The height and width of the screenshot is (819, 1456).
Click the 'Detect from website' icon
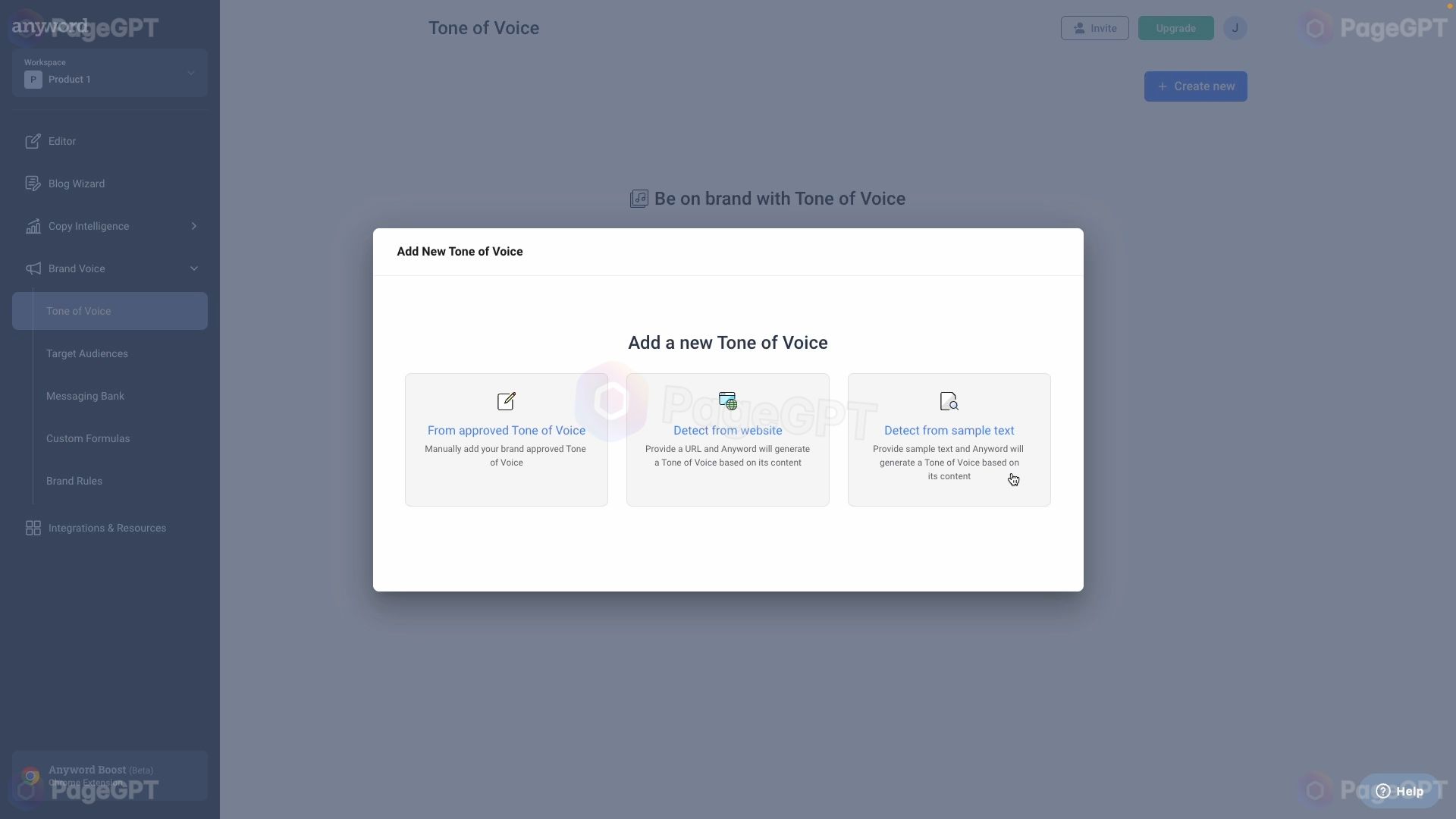[x=728, y=402]
